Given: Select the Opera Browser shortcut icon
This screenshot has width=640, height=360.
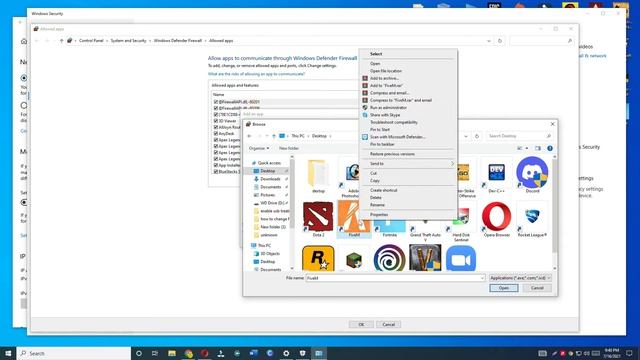Looking at the screenshot, I should (496, 217).
